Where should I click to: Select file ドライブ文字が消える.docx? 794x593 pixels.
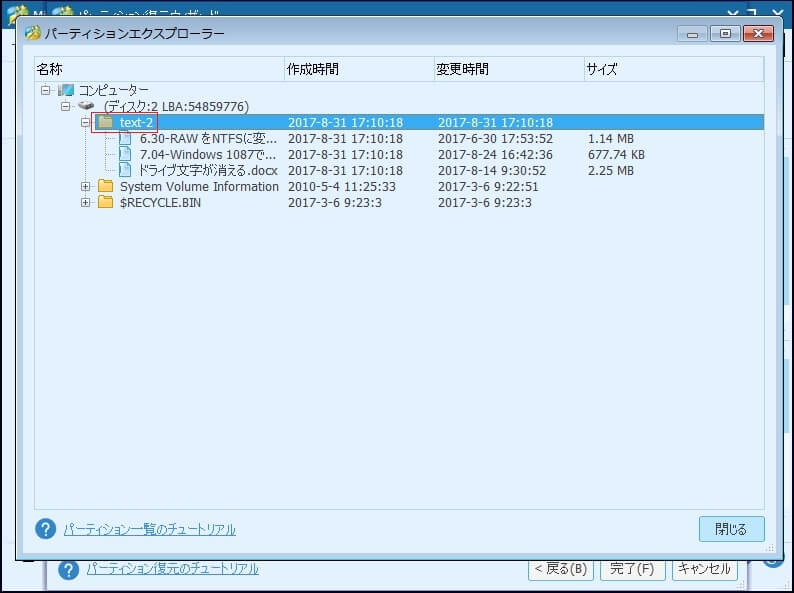coord(208,171)
